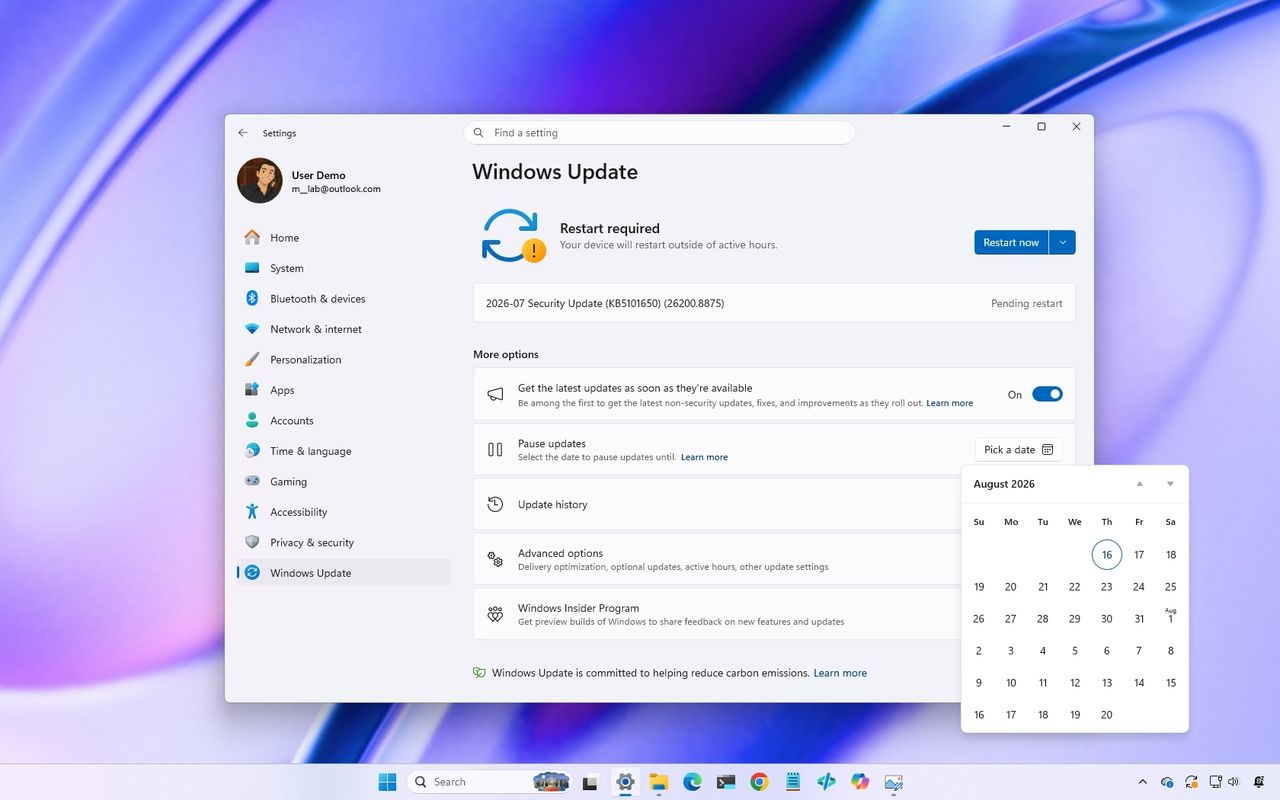Click the Update history clock icon

click(495, 504)
